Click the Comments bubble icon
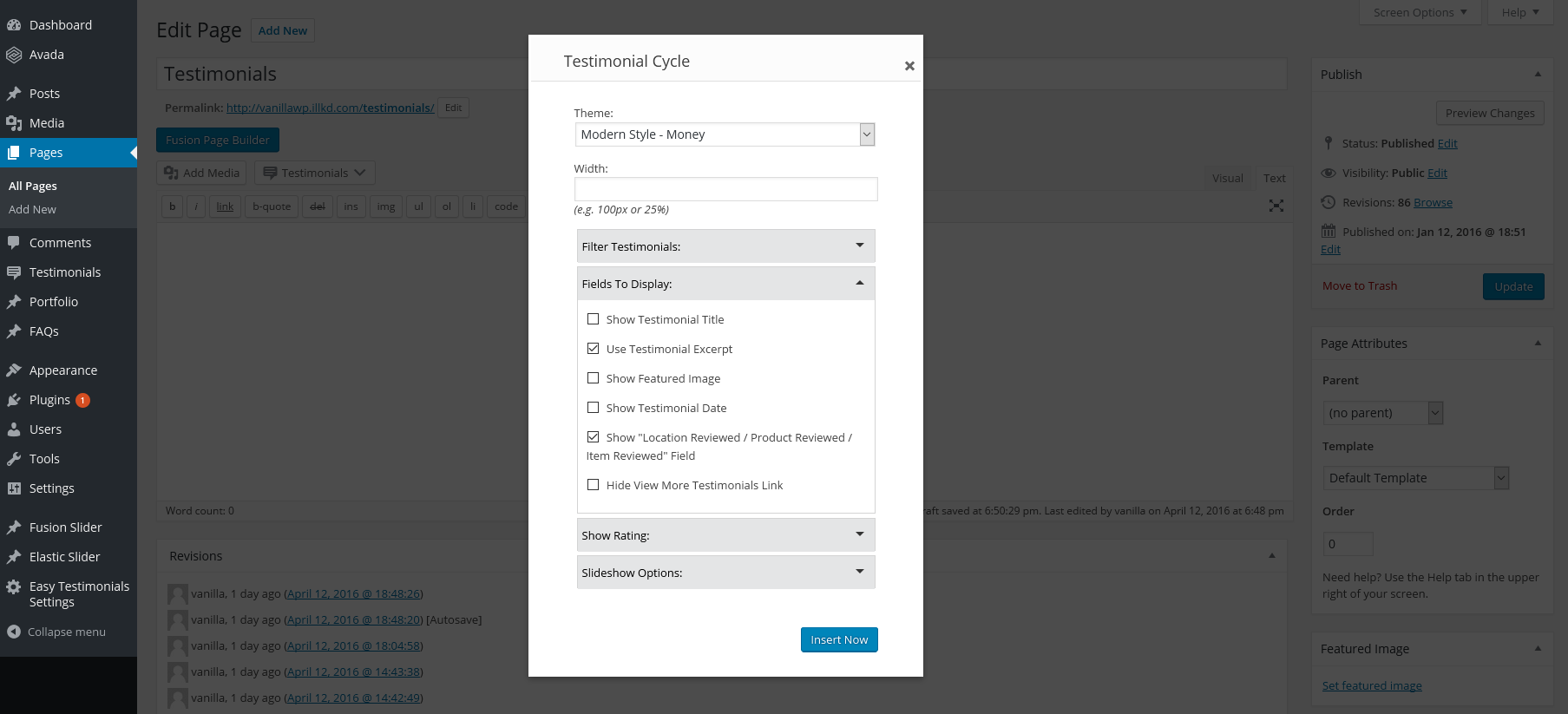Screen dimensions: 1568x714 click(x=14, y=243)
